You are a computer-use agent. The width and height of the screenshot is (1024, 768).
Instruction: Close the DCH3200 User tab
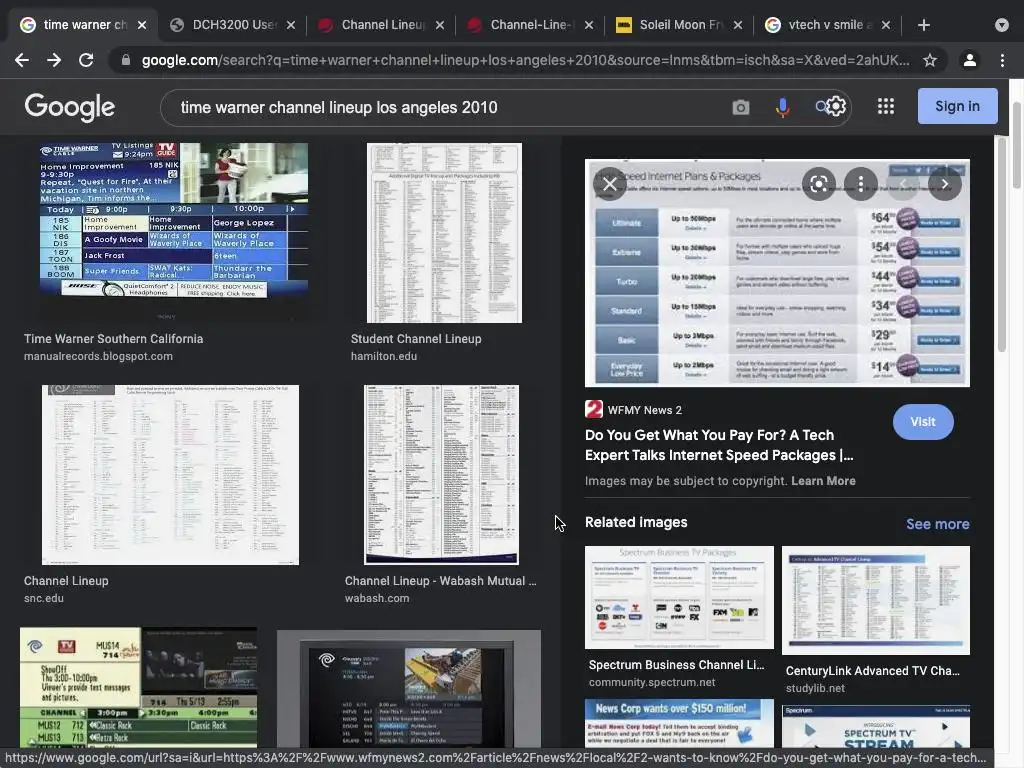tap(291, 25)
